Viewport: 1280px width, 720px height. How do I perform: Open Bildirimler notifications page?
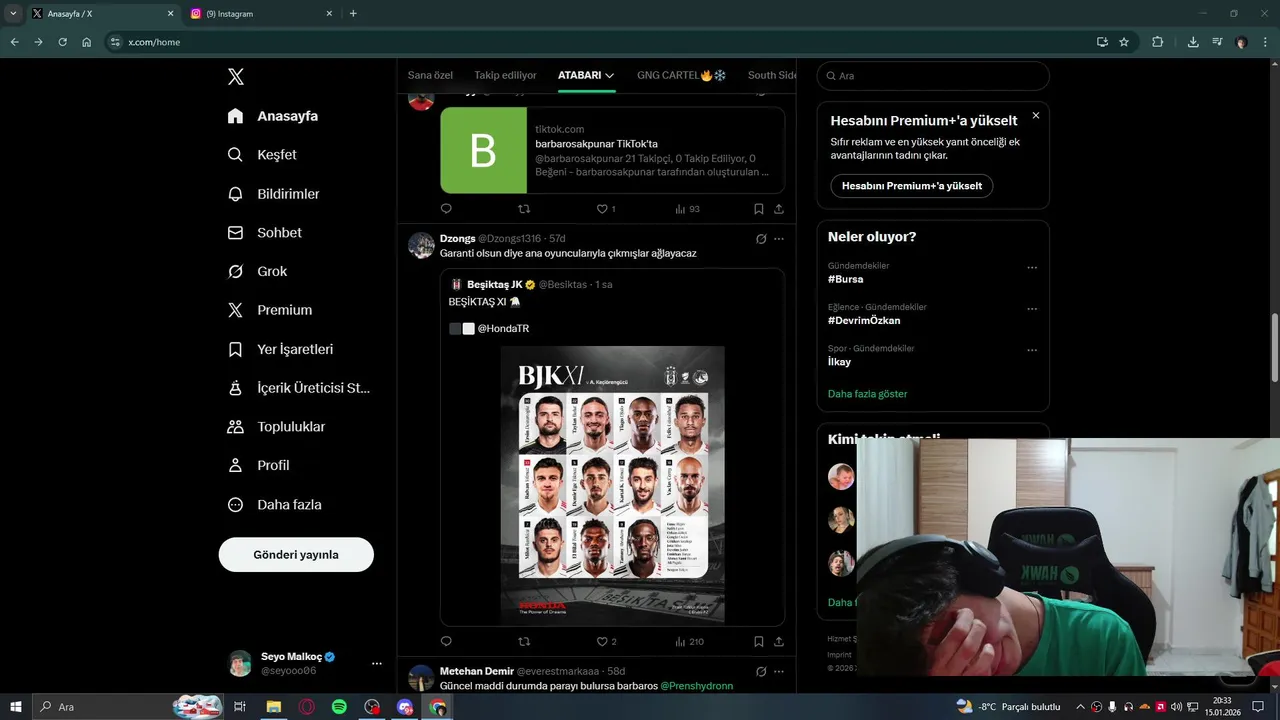coord(273,194)
